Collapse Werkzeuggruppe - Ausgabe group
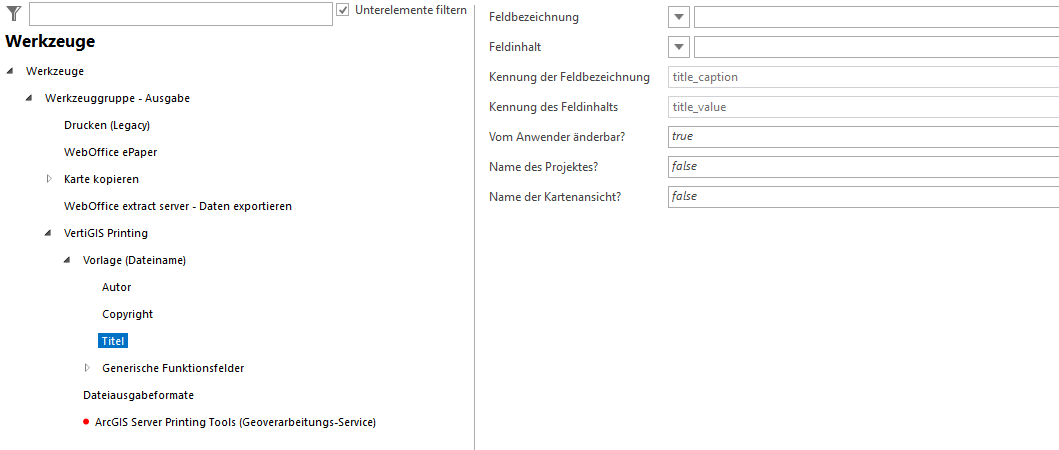The image size is (1059, 450). [29, 98]
